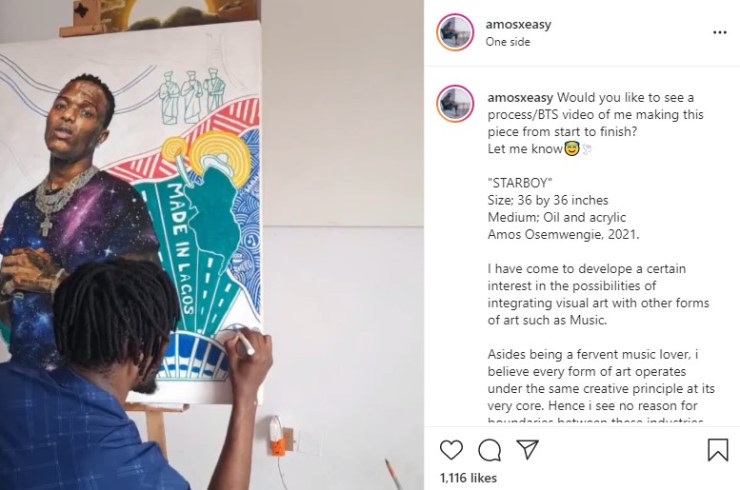Viewport: 740px width, 490px height.
Task: Click the 'Size; 36 by 36 inches' line
Action: tap(547, 200)
